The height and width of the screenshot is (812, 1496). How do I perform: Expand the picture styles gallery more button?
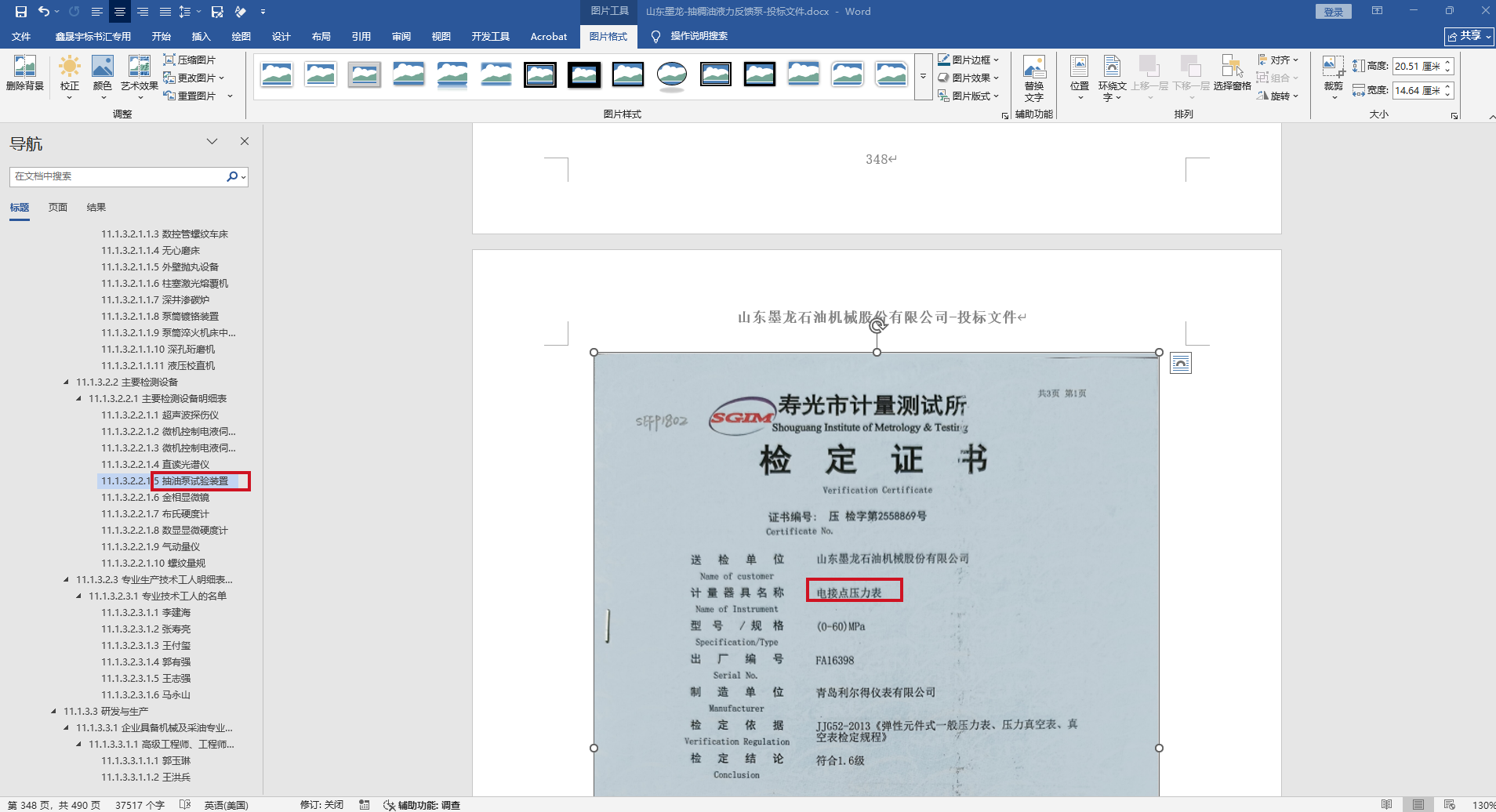pyautogui.click(x=923, y=77)
